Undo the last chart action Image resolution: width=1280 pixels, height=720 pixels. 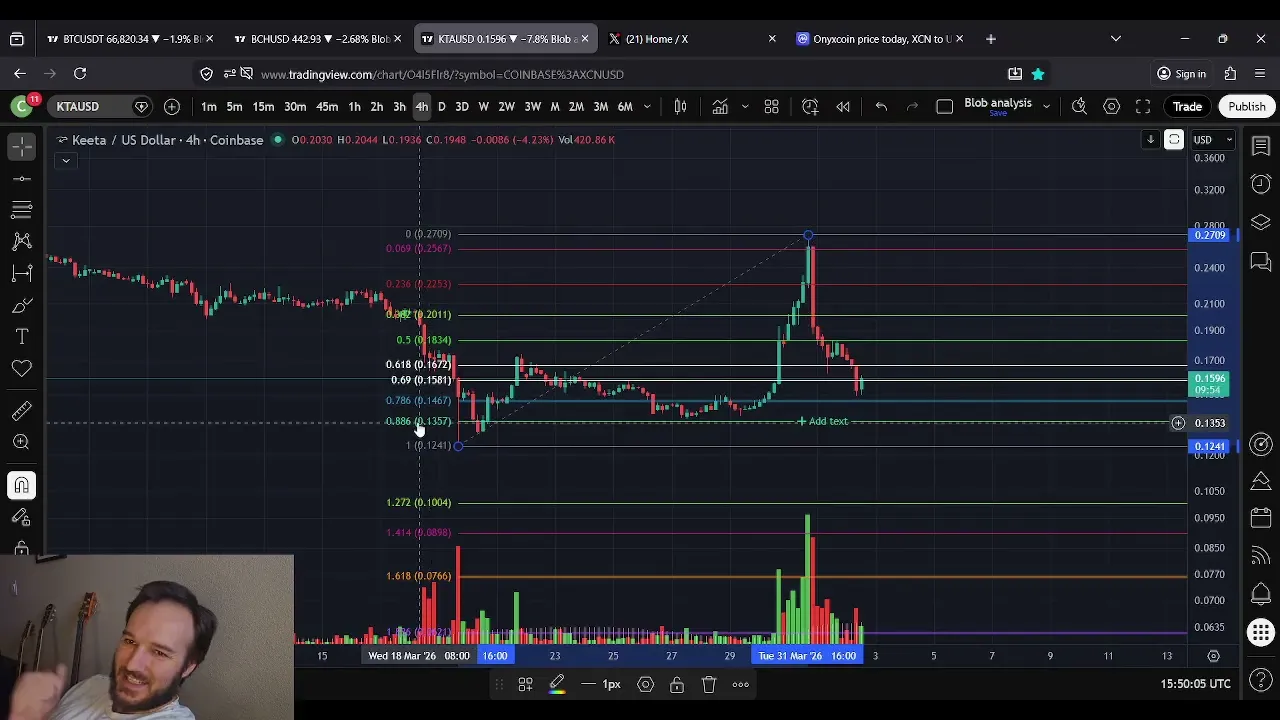point(881,107)
